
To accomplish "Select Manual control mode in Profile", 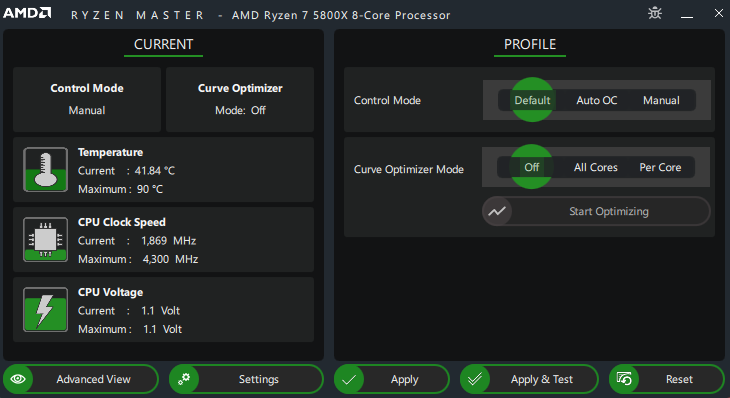I will click(x=661, y=100).
